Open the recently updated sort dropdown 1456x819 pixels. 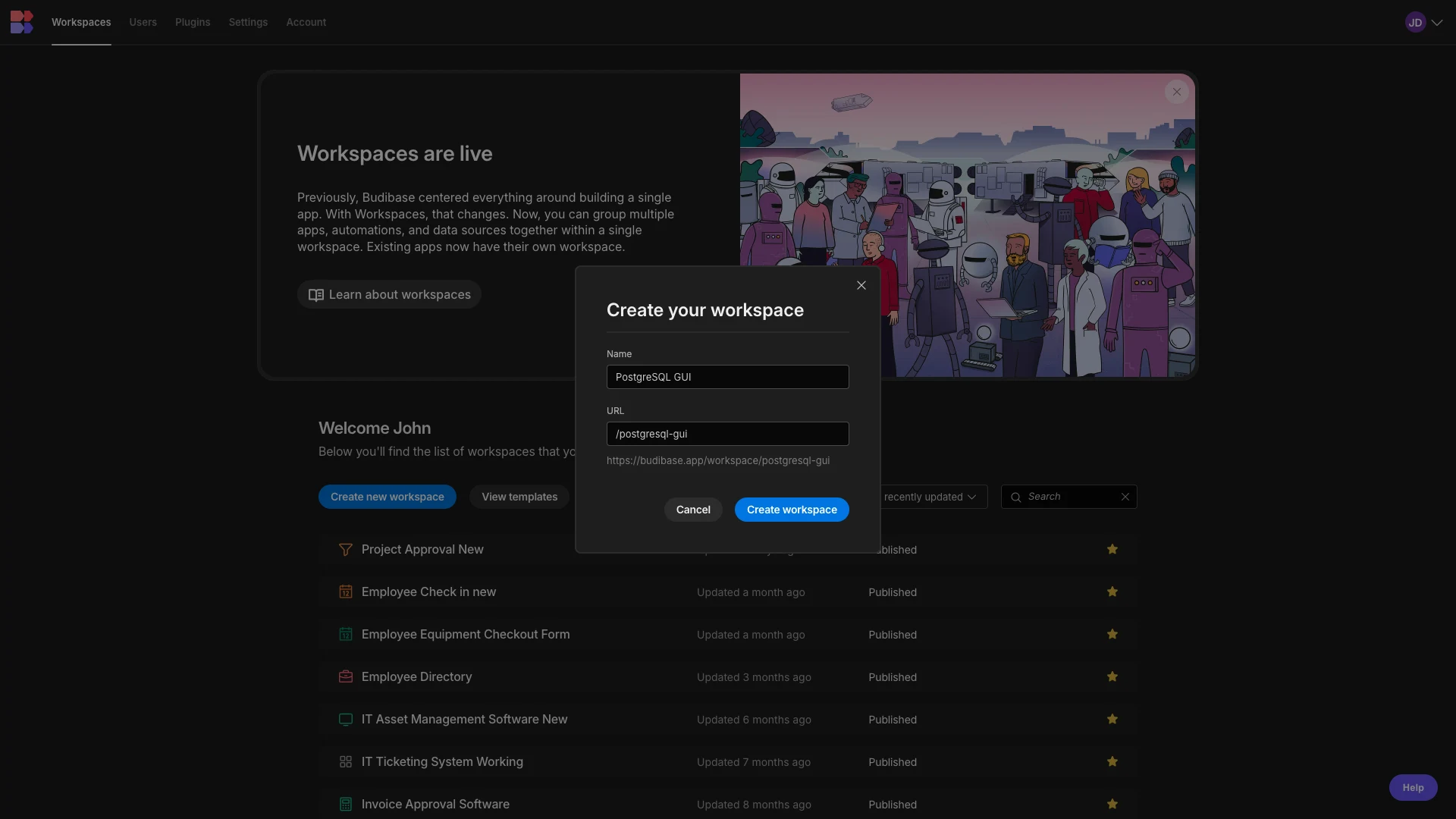coord(933,497)
